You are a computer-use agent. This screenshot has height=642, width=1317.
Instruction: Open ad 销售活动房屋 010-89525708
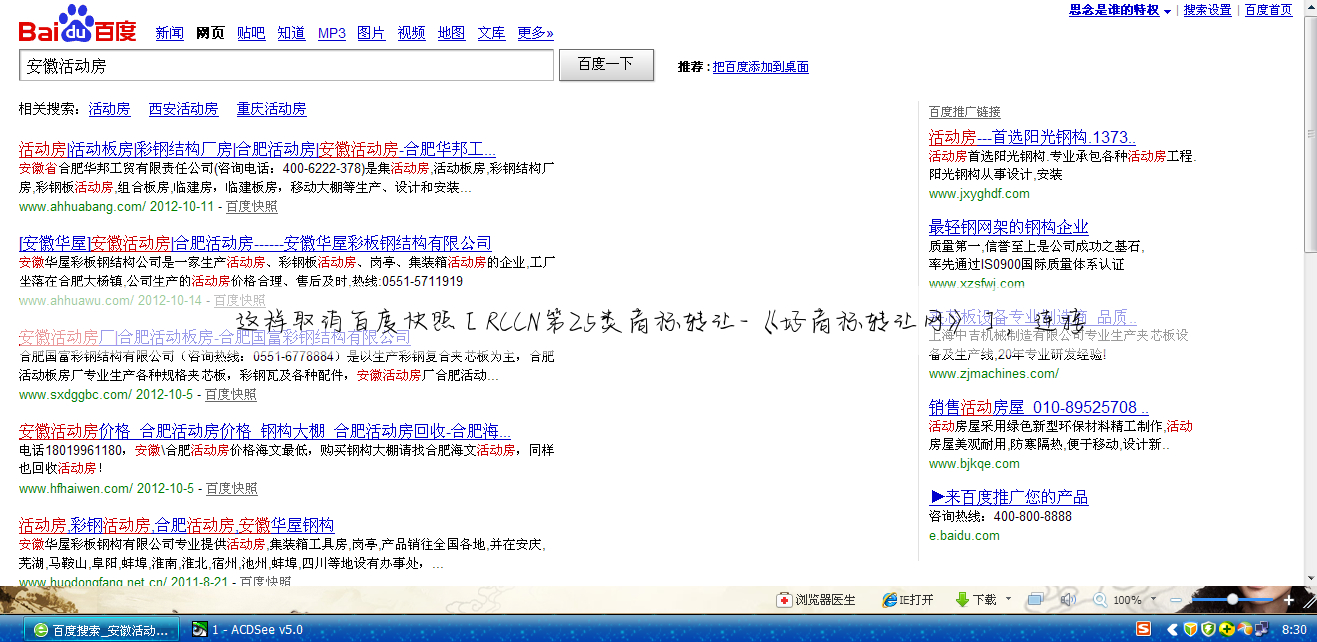pyautogui.click(x=1039, y=407)
